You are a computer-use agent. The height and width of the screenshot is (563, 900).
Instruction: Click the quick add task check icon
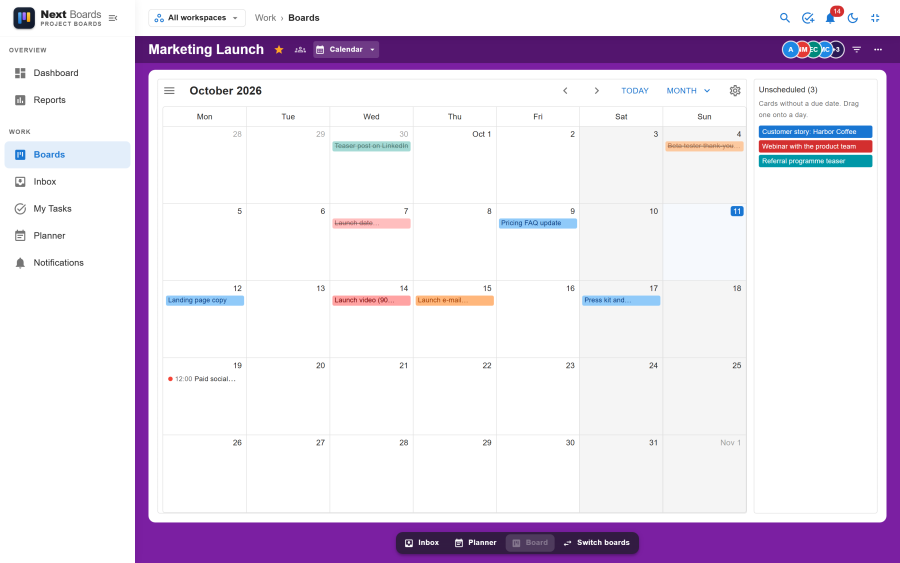pos(808,18)
